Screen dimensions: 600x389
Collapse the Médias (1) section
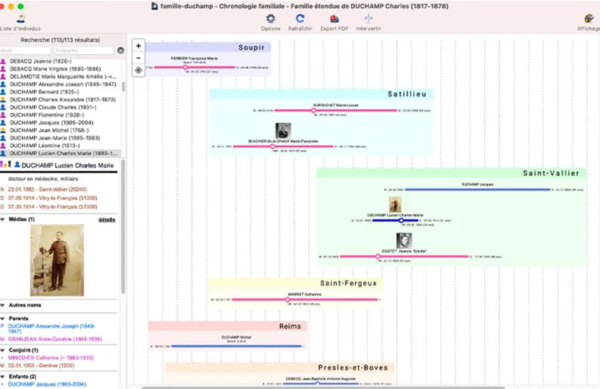(x=3, y=220)
